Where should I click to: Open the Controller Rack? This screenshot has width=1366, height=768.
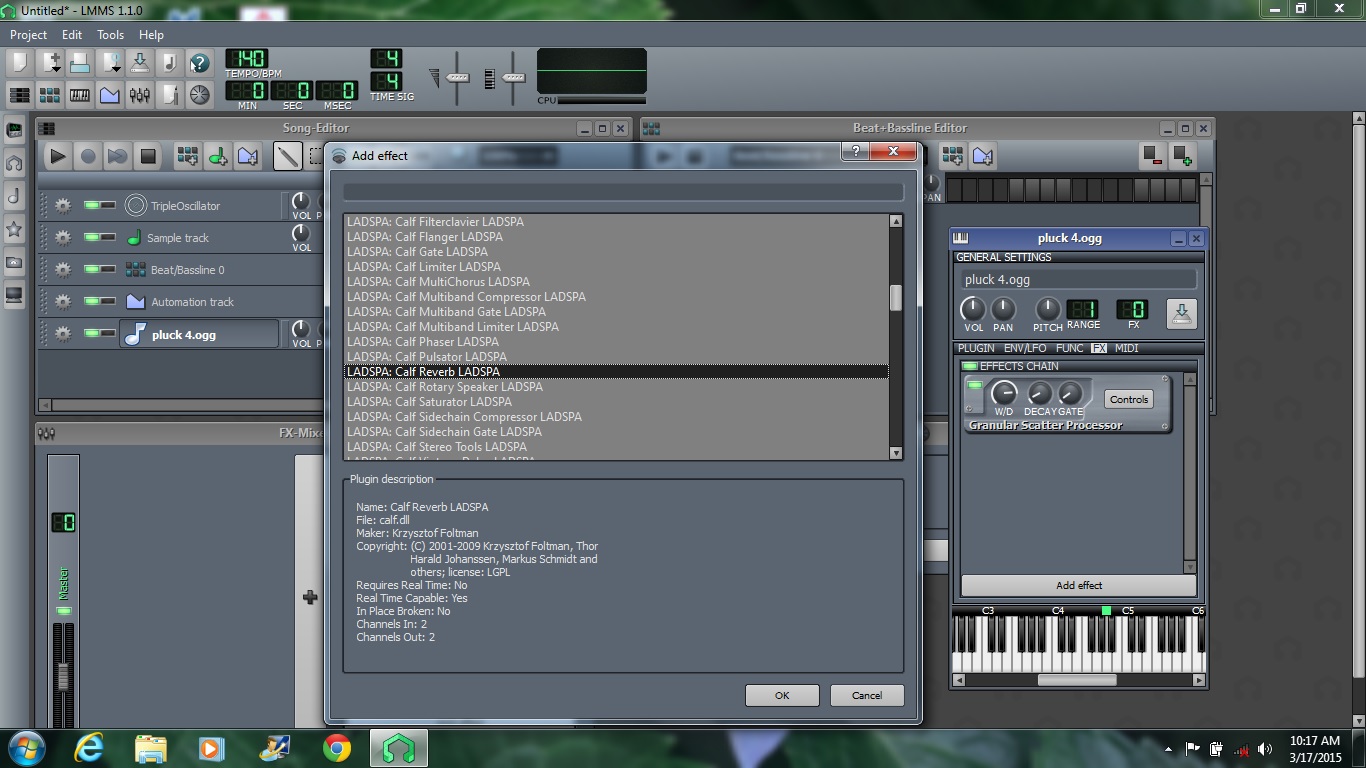(x=199, y=95)
